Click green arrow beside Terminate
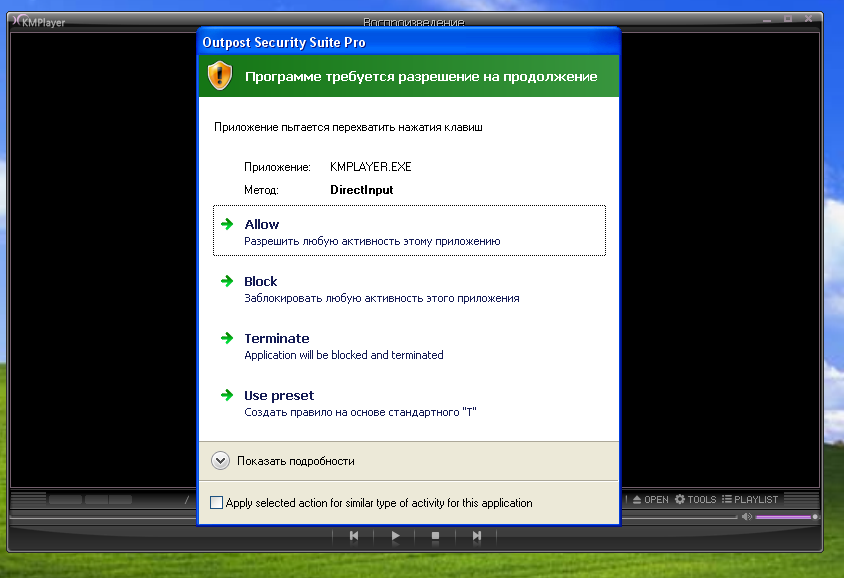This screenshot has height=578, width=844. [227, 338]
